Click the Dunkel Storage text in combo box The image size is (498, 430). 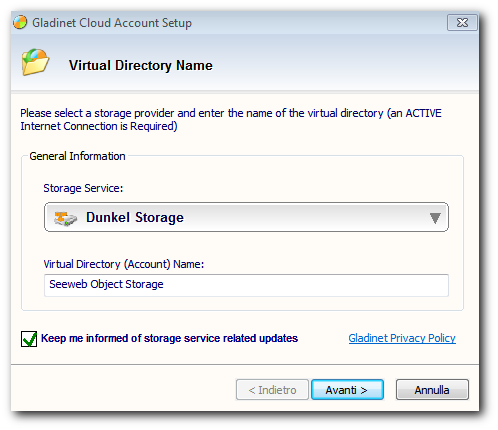[x=135, y=217]
